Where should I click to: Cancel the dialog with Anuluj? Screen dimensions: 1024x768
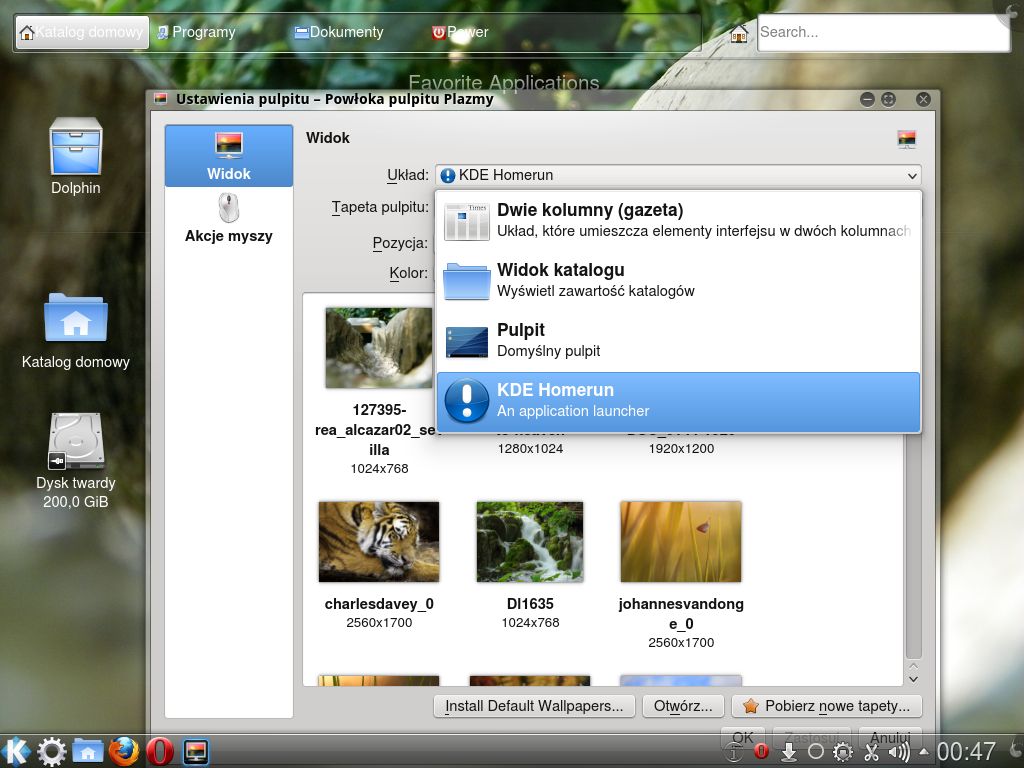pyautogui.click(x=890, y=737)
